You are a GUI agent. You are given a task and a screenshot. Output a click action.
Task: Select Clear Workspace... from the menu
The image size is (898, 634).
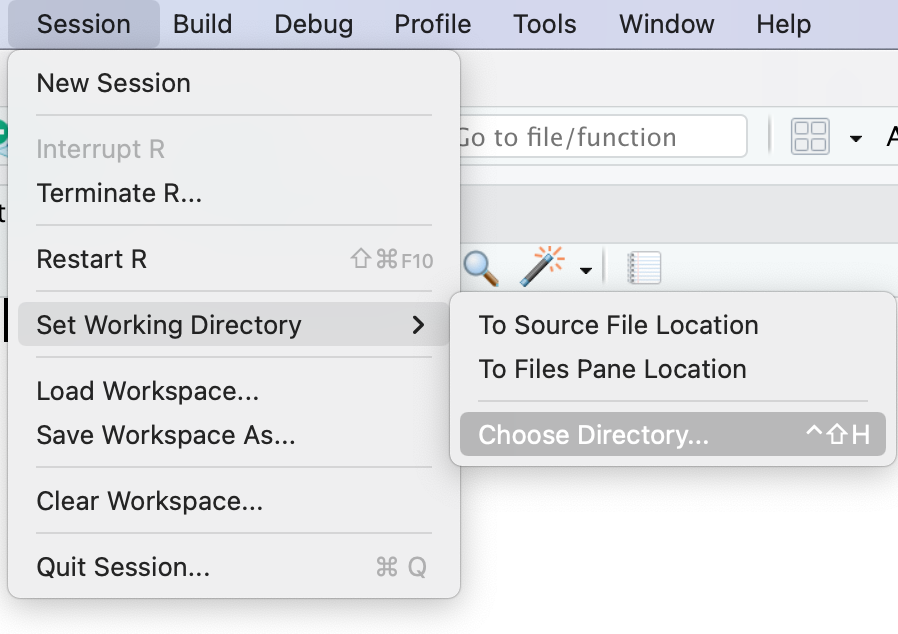click(150, 501)
